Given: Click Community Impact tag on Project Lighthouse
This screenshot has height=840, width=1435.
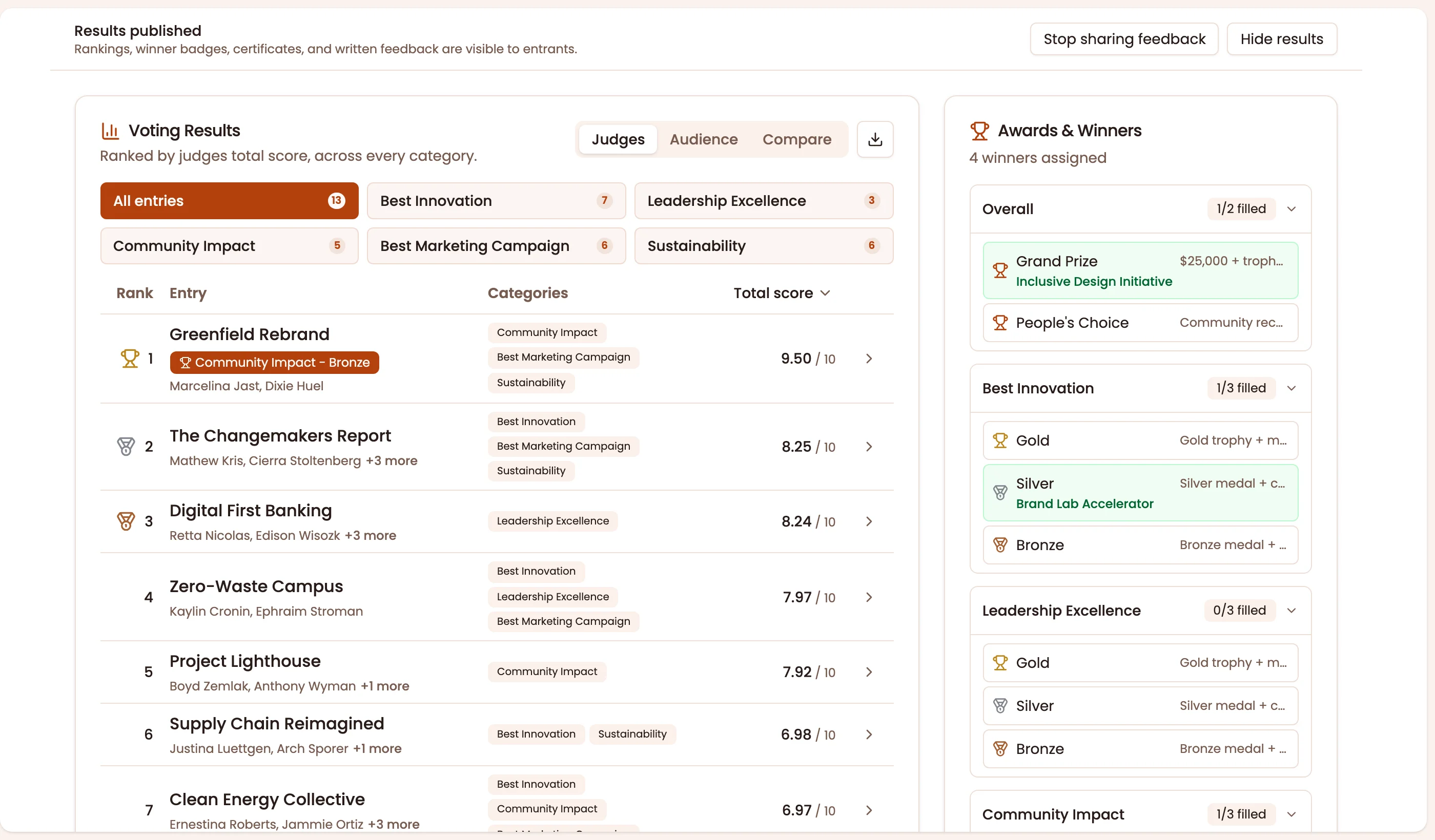Looking at the screenshot, I should pos(547,671).
